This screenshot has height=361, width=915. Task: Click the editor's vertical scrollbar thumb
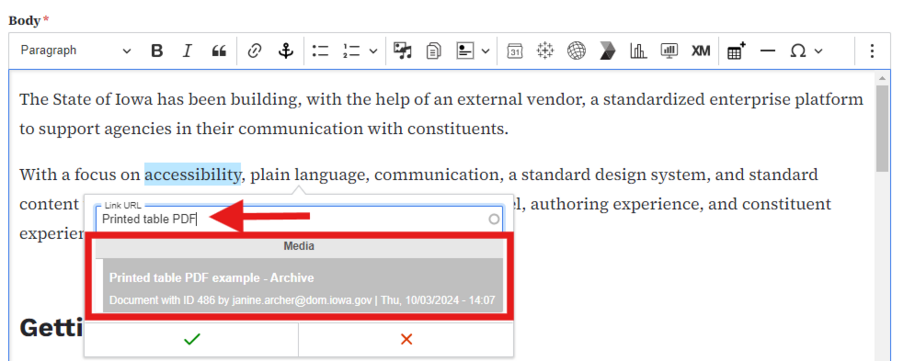pos(882,128)
